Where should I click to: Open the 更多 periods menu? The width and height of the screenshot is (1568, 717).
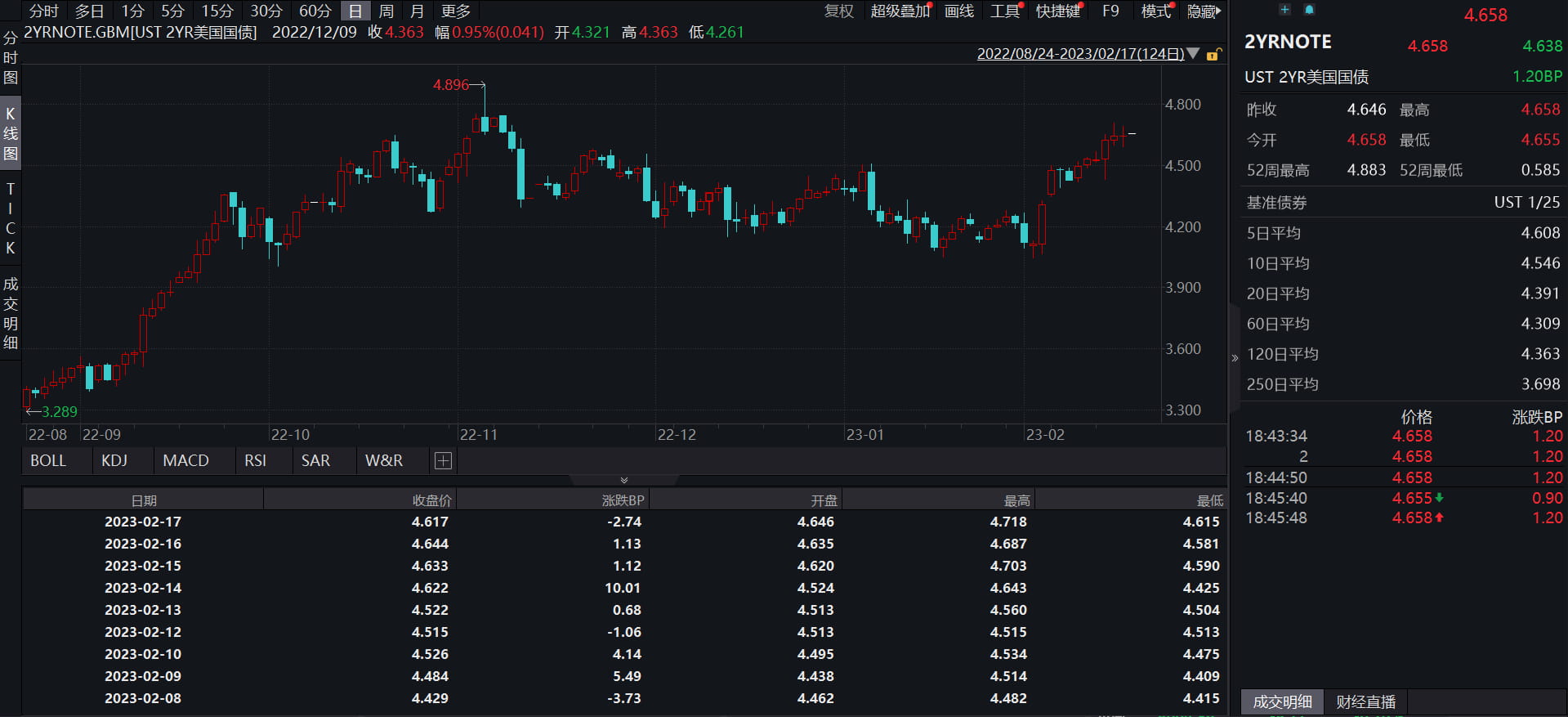456,11
